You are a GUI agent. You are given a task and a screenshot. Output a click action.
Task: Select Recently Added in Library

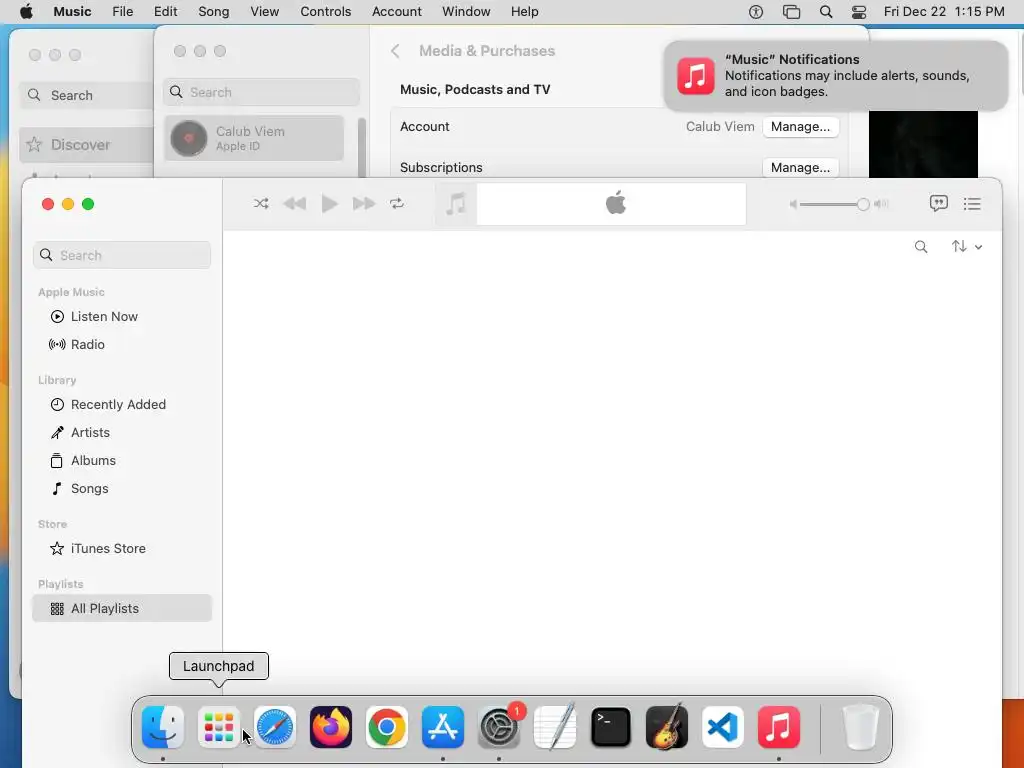[x=122, y=405]
